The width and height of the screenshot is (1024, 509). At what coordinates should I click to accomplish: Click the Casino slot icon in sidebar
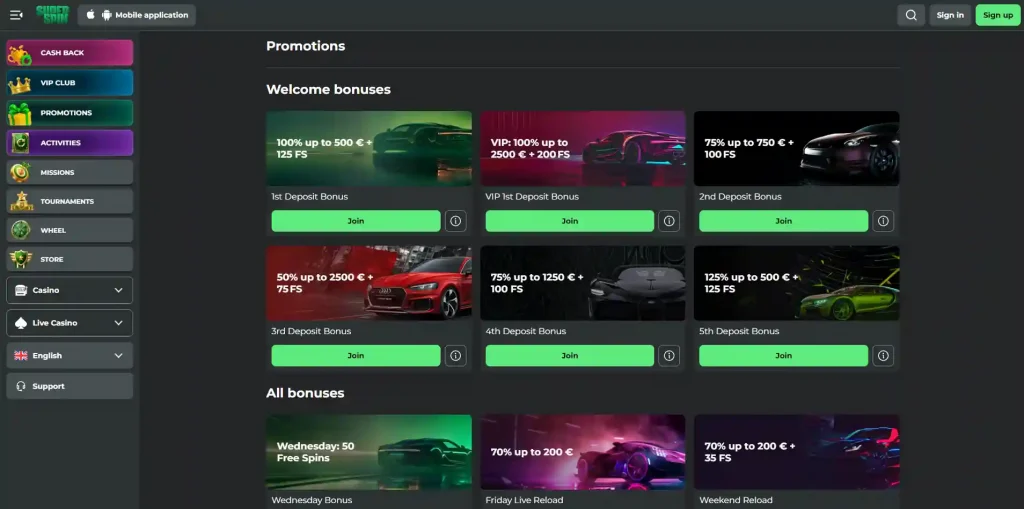[21, 290]
